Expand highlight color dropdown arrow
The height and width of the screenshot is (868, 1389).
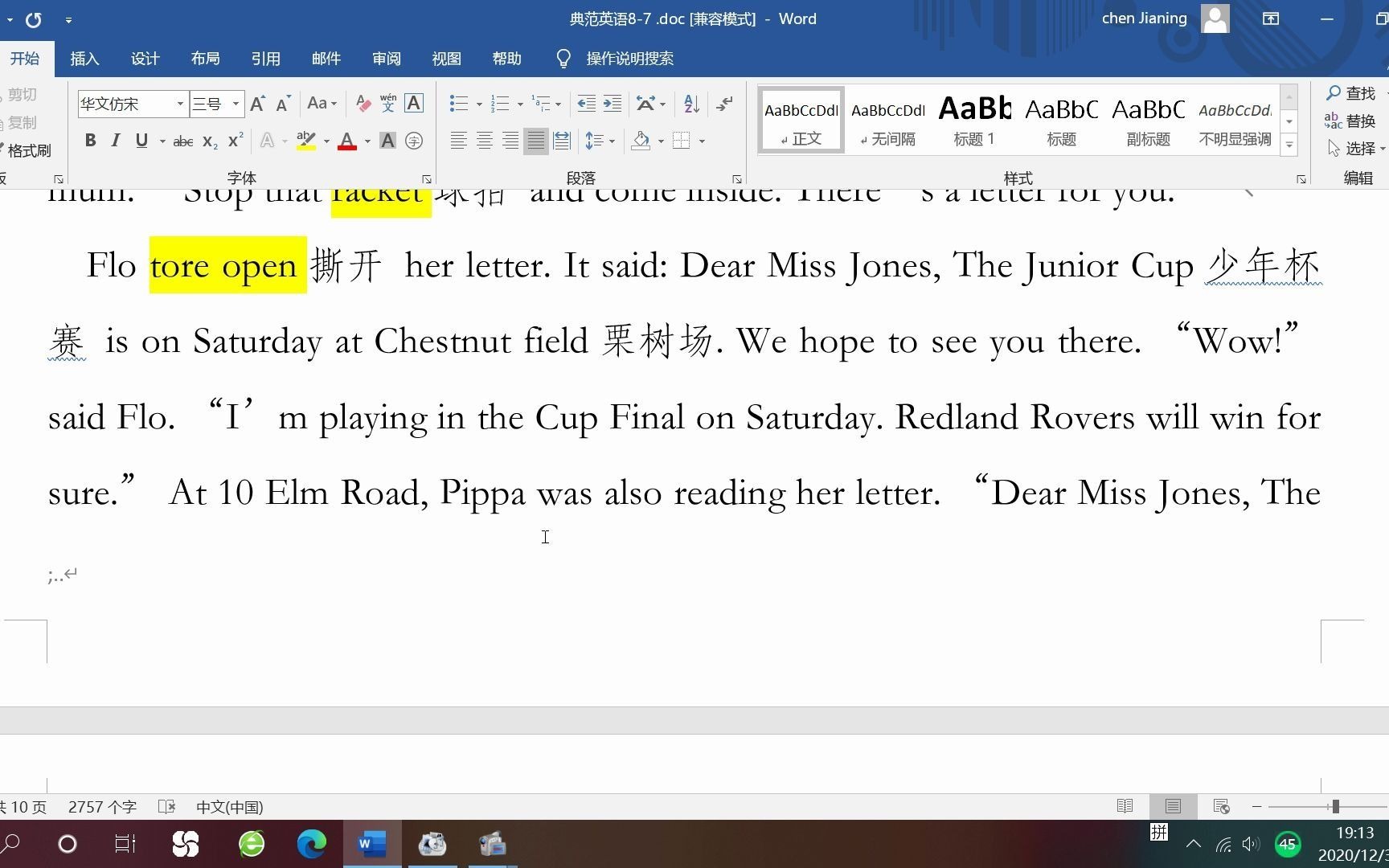[x=326, y=141]
